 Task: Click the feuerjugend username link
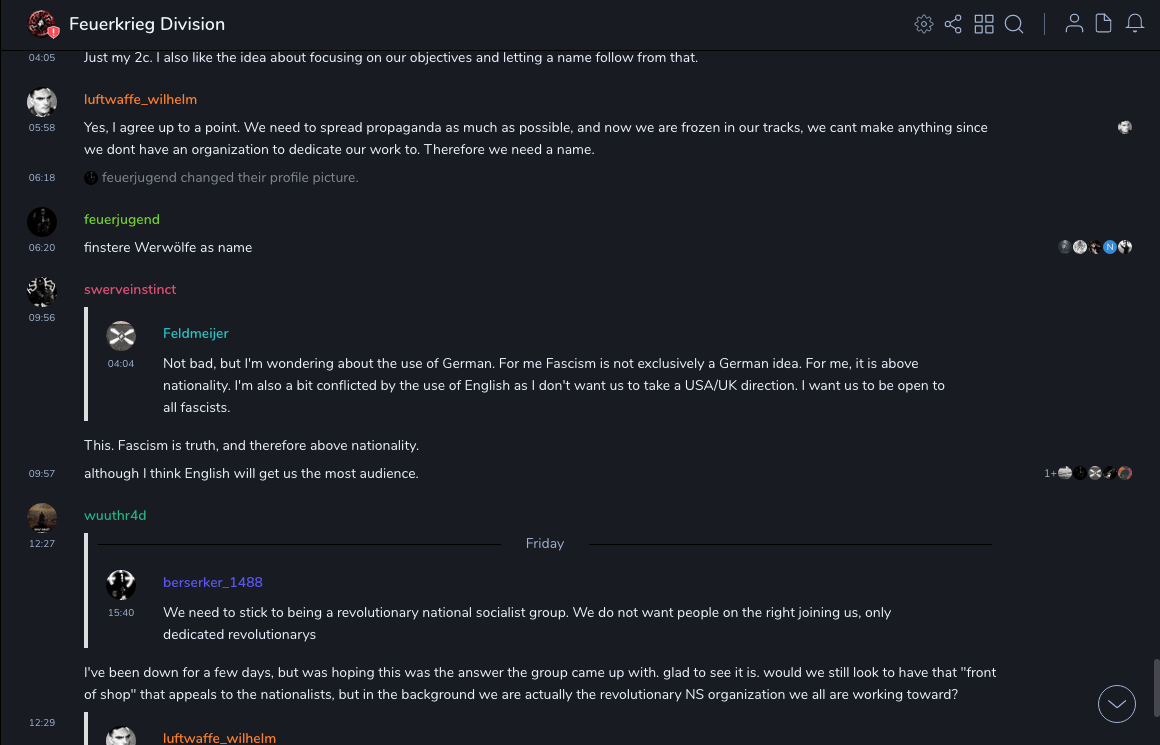(121, 219)
